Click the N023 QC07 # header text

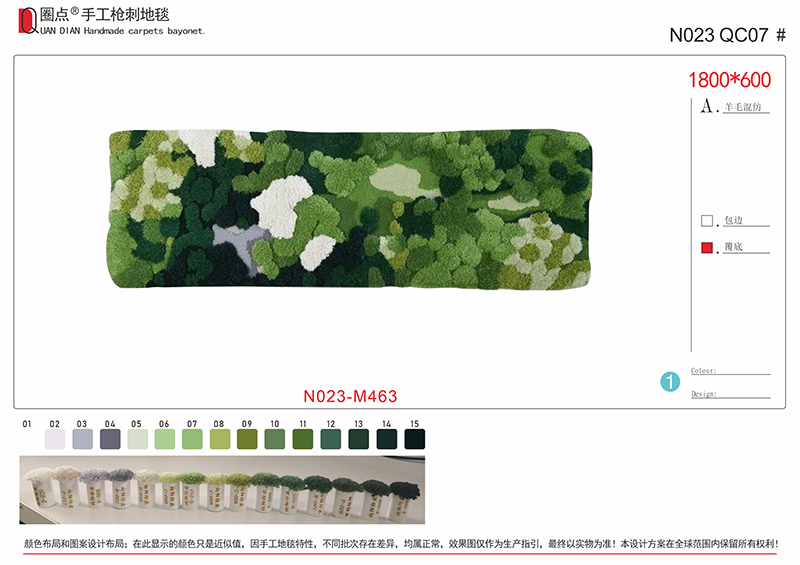coord(728,35)
